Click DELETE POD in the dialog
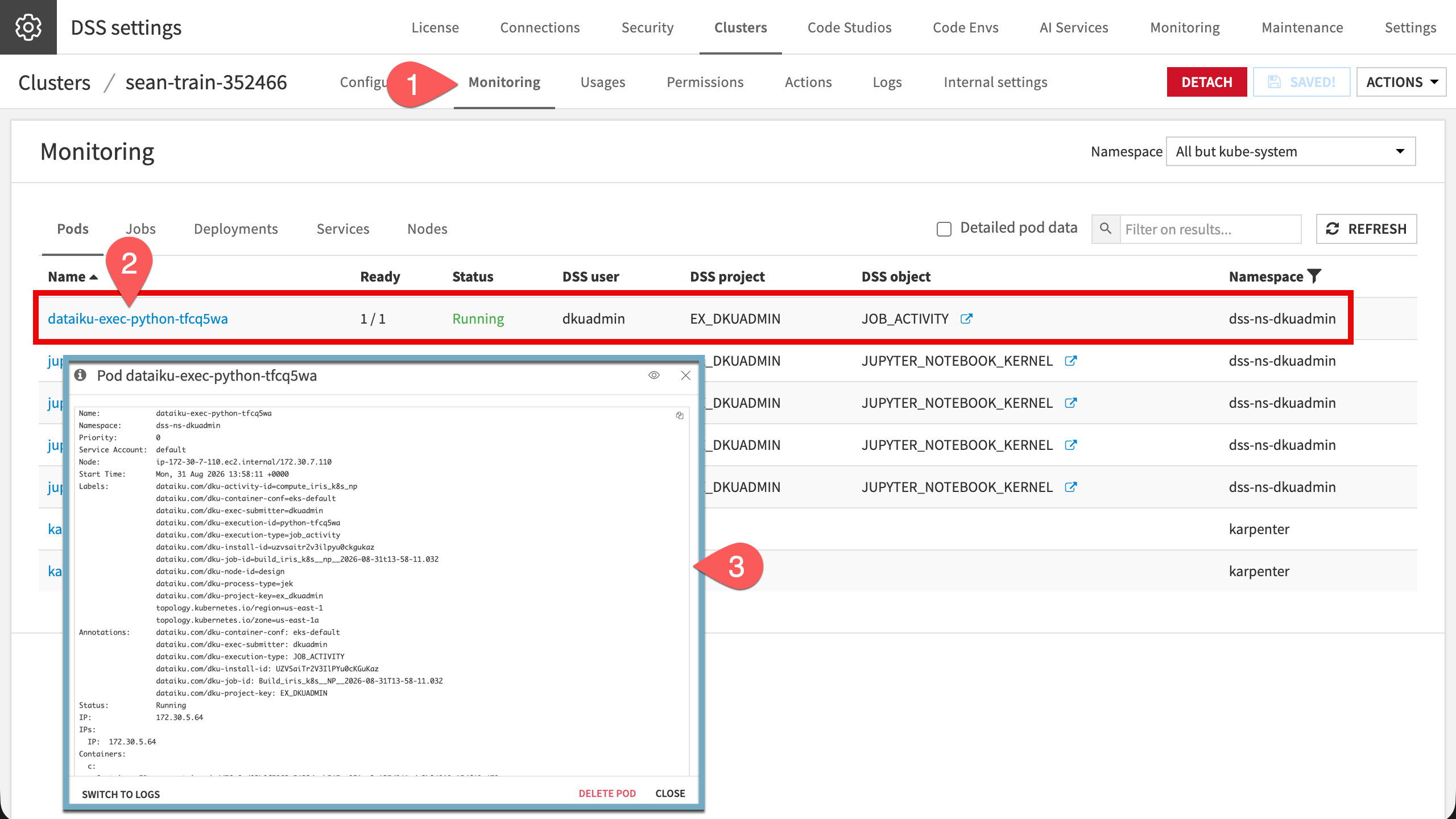This screenshot has width=1456, height=819. coord(607,793)
